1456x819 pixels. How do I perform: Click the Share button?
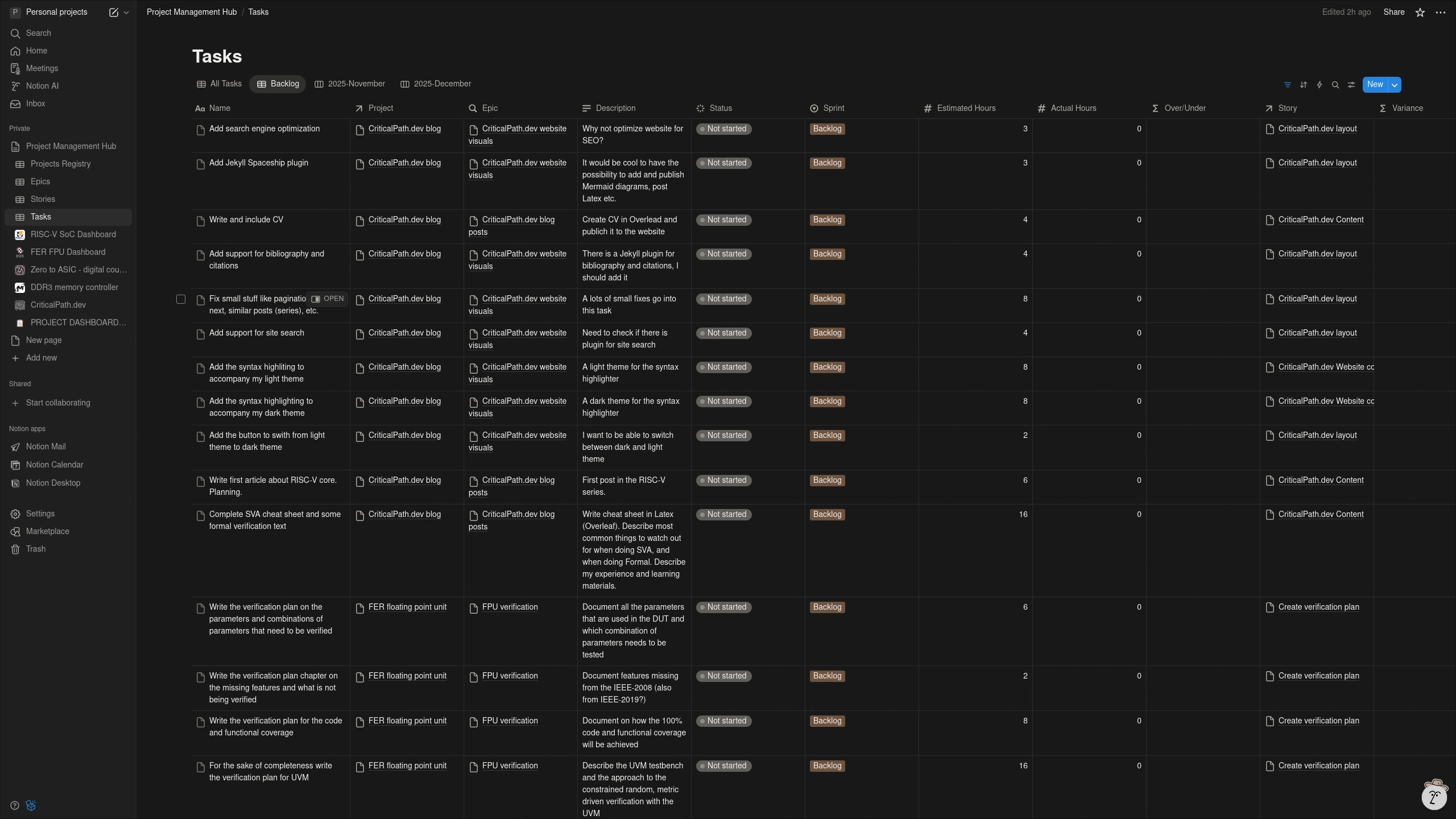pyautogui.click(x=1393, y=13)
